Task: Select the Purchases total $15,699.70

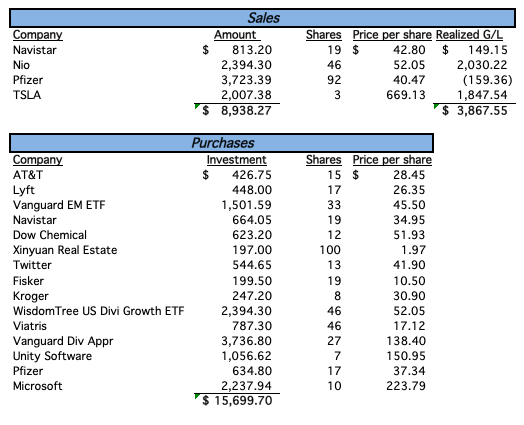Action: pyautogui.click(x=237, y=400)
